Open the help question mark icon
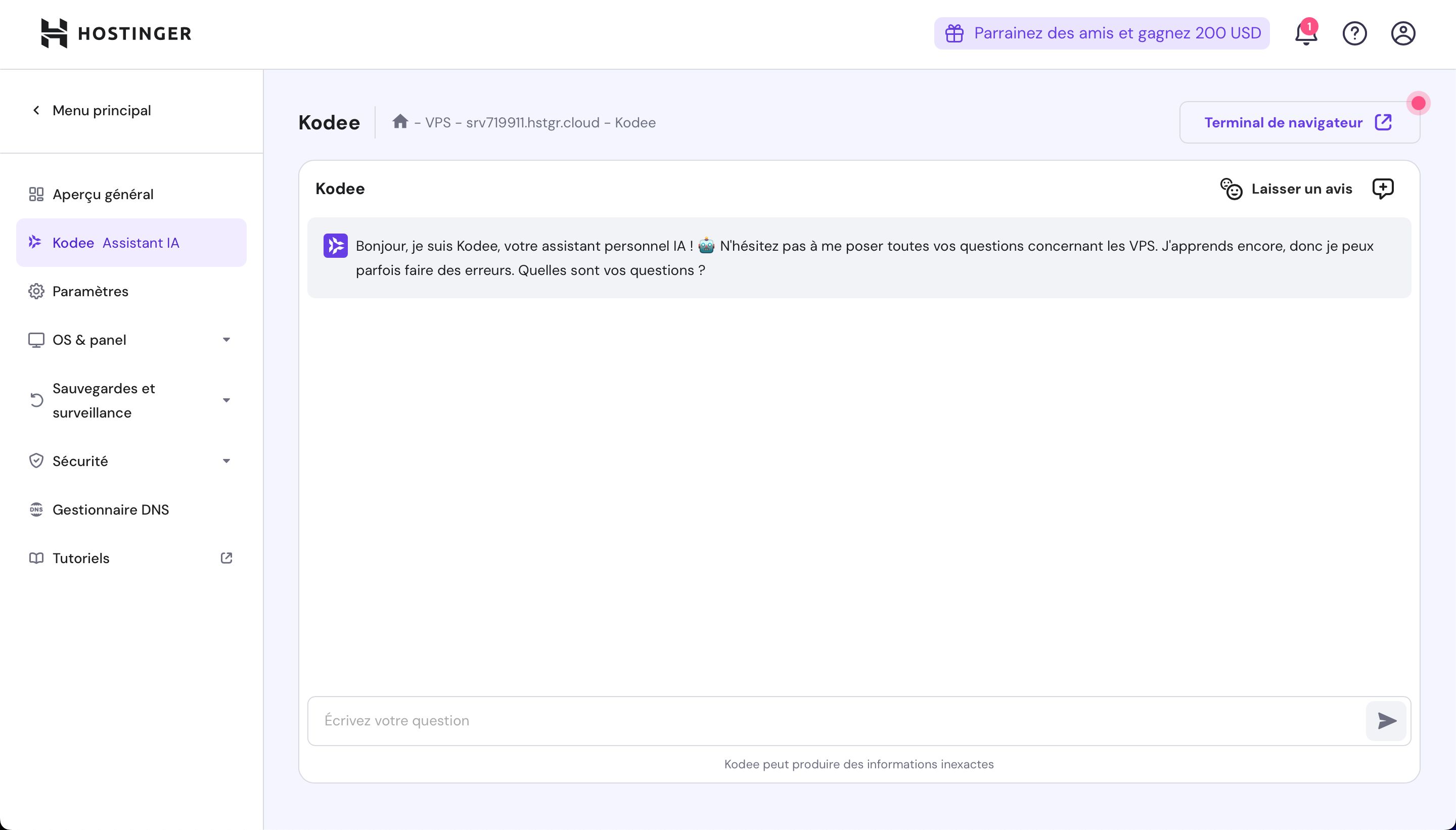Screen dimensions: 1456x830 coord(1354,33)
